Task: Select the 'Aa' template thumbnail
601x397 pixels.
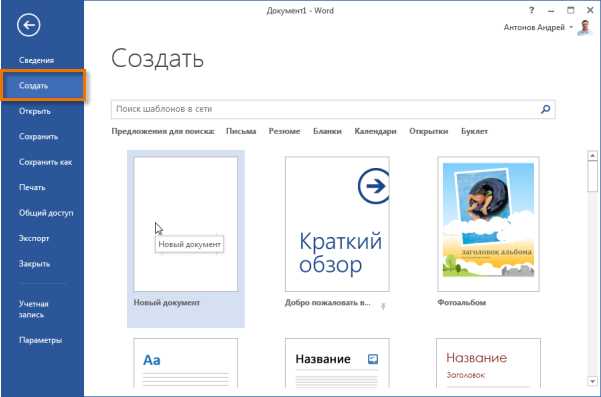Action: (186, 363)
